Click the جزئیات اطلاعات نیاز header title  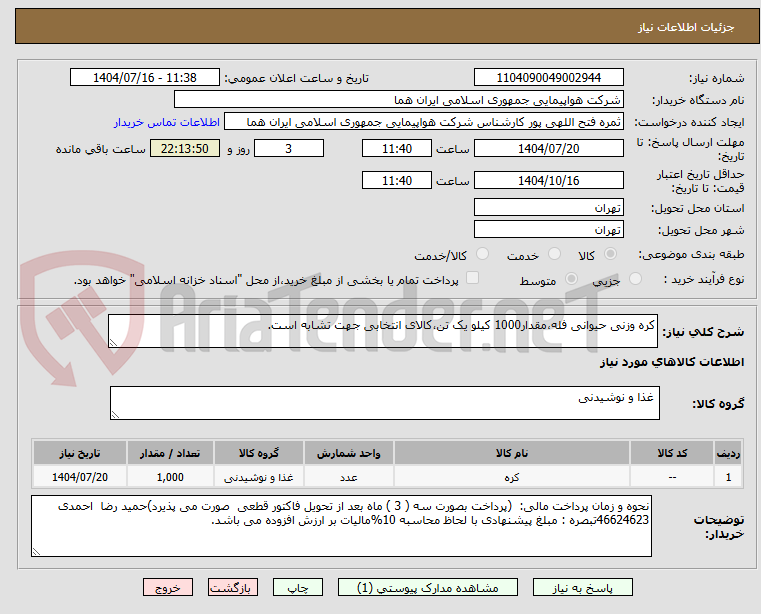(x=685, y=27)
